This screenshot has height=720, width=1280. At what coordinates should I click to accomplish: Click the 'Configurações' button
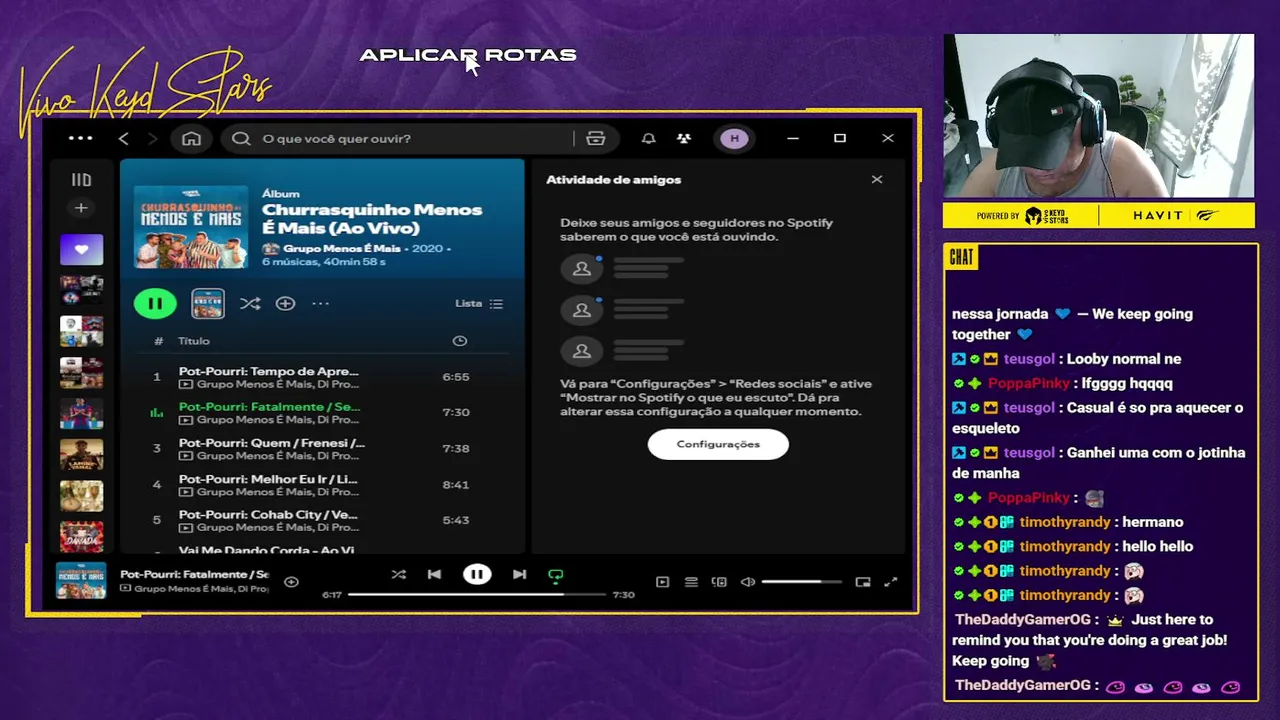point(718,444)
